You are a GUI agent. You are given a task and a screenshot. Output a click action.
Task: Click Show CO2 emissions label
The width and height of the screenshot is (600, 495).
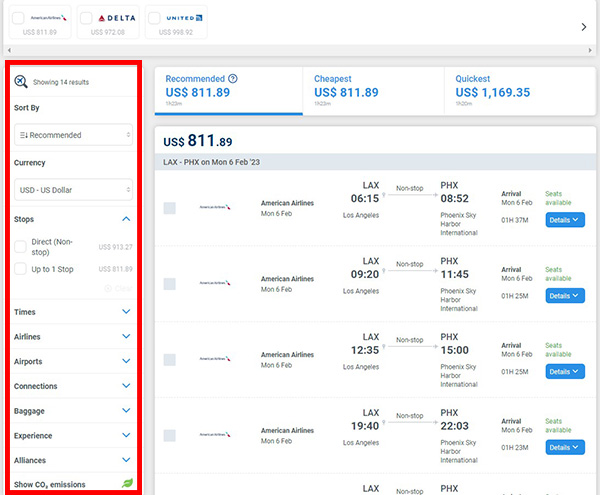pyautogui.click(x=50, y=484)
